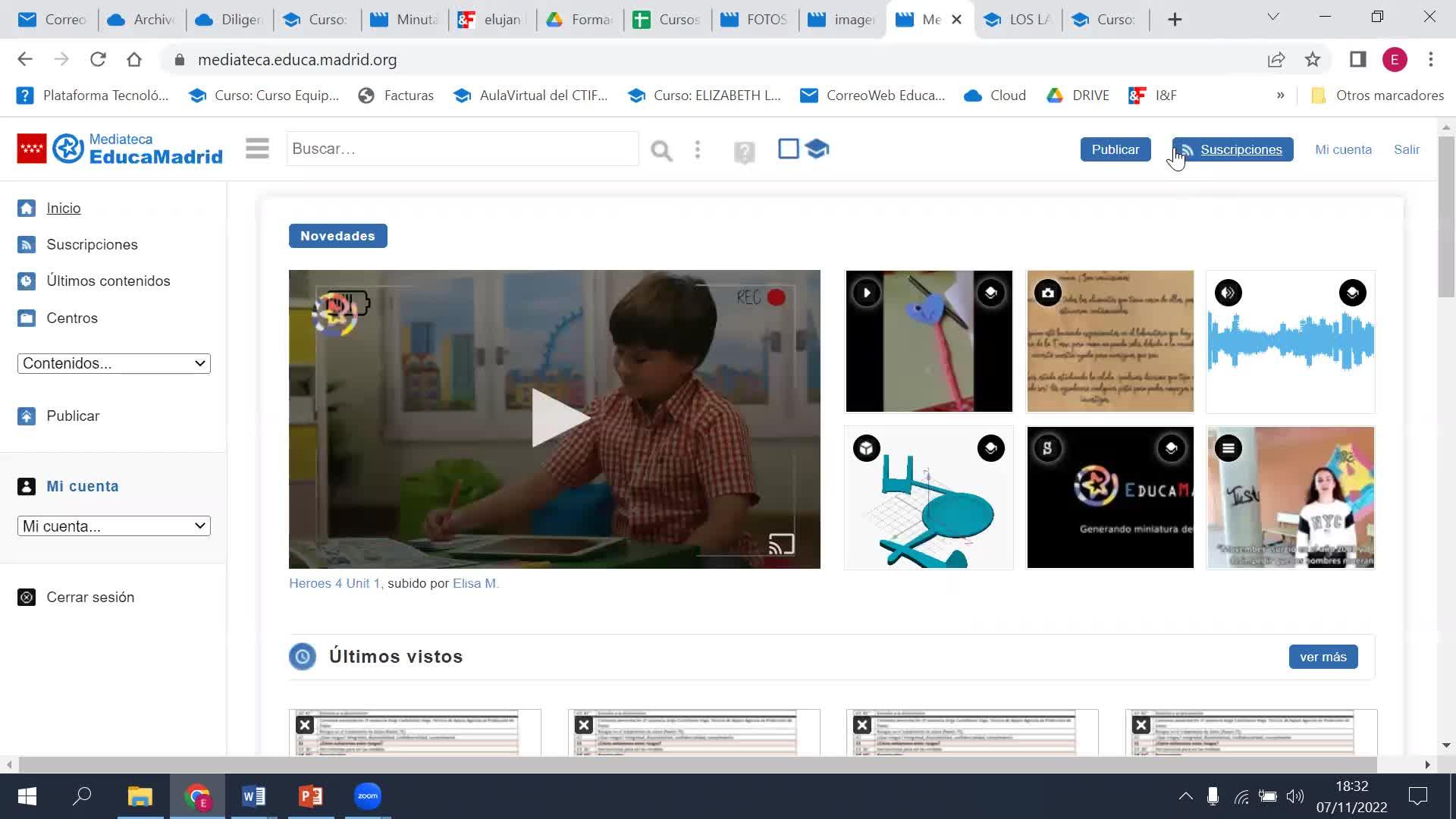The width and height of the screenshot is (1456, 819).
Task: Expand the Contenidos dropdown in sidebar
Action: pos(114,363)
